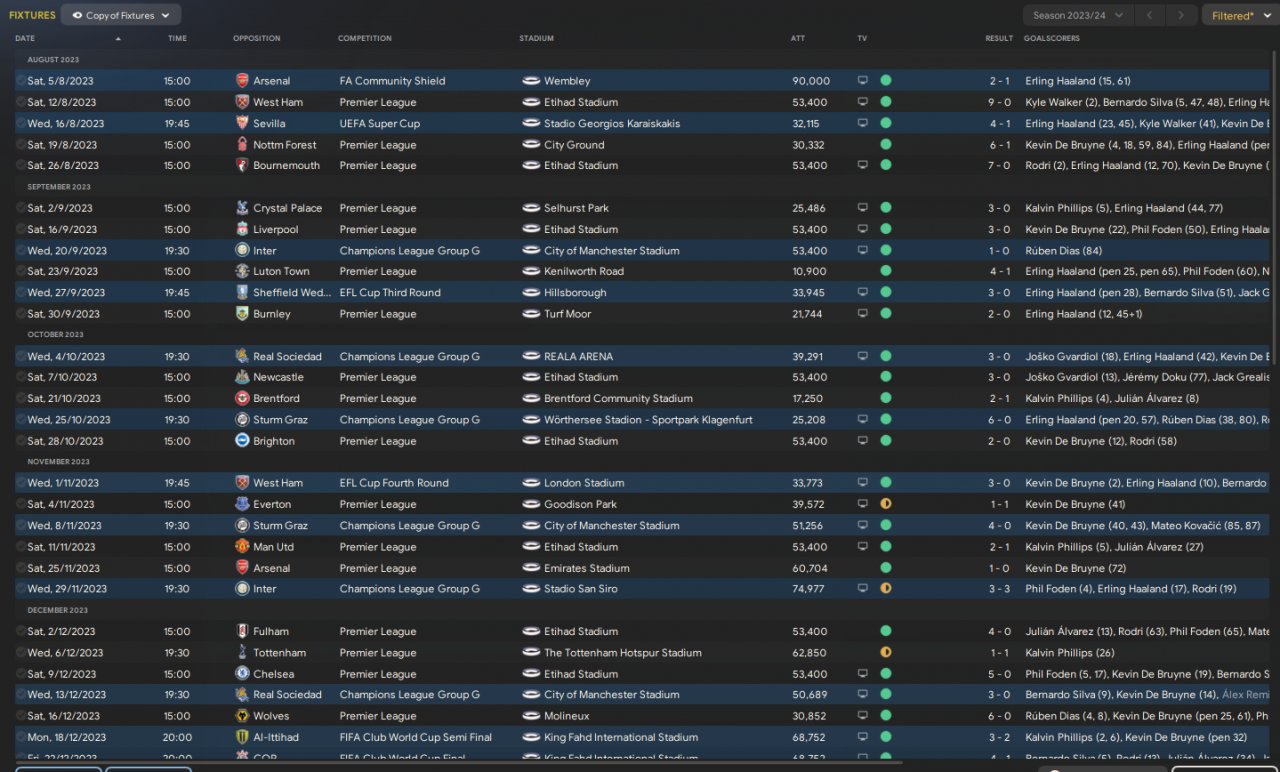The width and height of the screenshot is (1280, 772).
Task: Click the Bournemouth club badge
Action: coord(242,166)
